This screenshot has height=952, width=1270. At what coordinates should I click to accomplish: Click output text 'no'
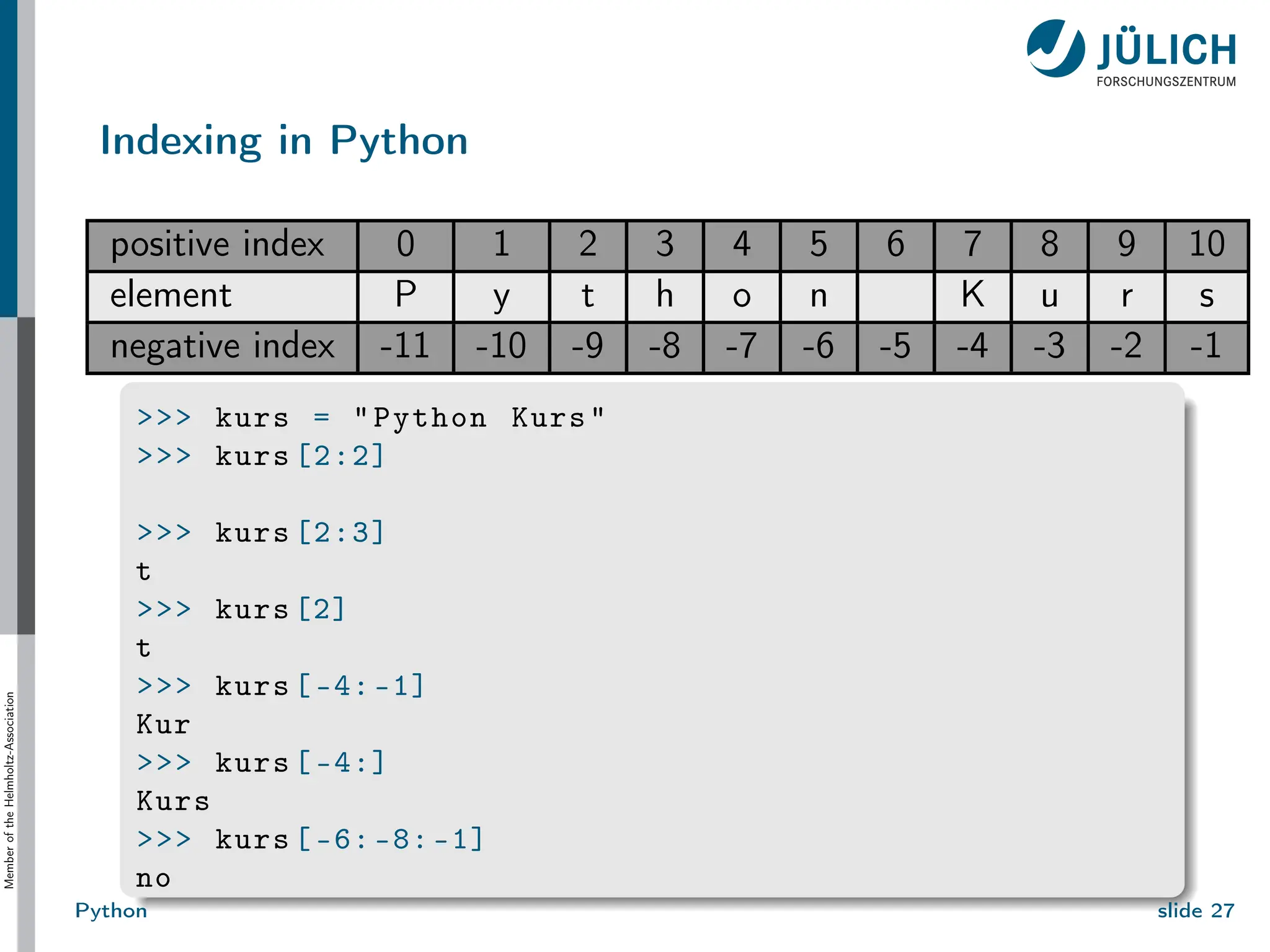click(x=153, y=879)
